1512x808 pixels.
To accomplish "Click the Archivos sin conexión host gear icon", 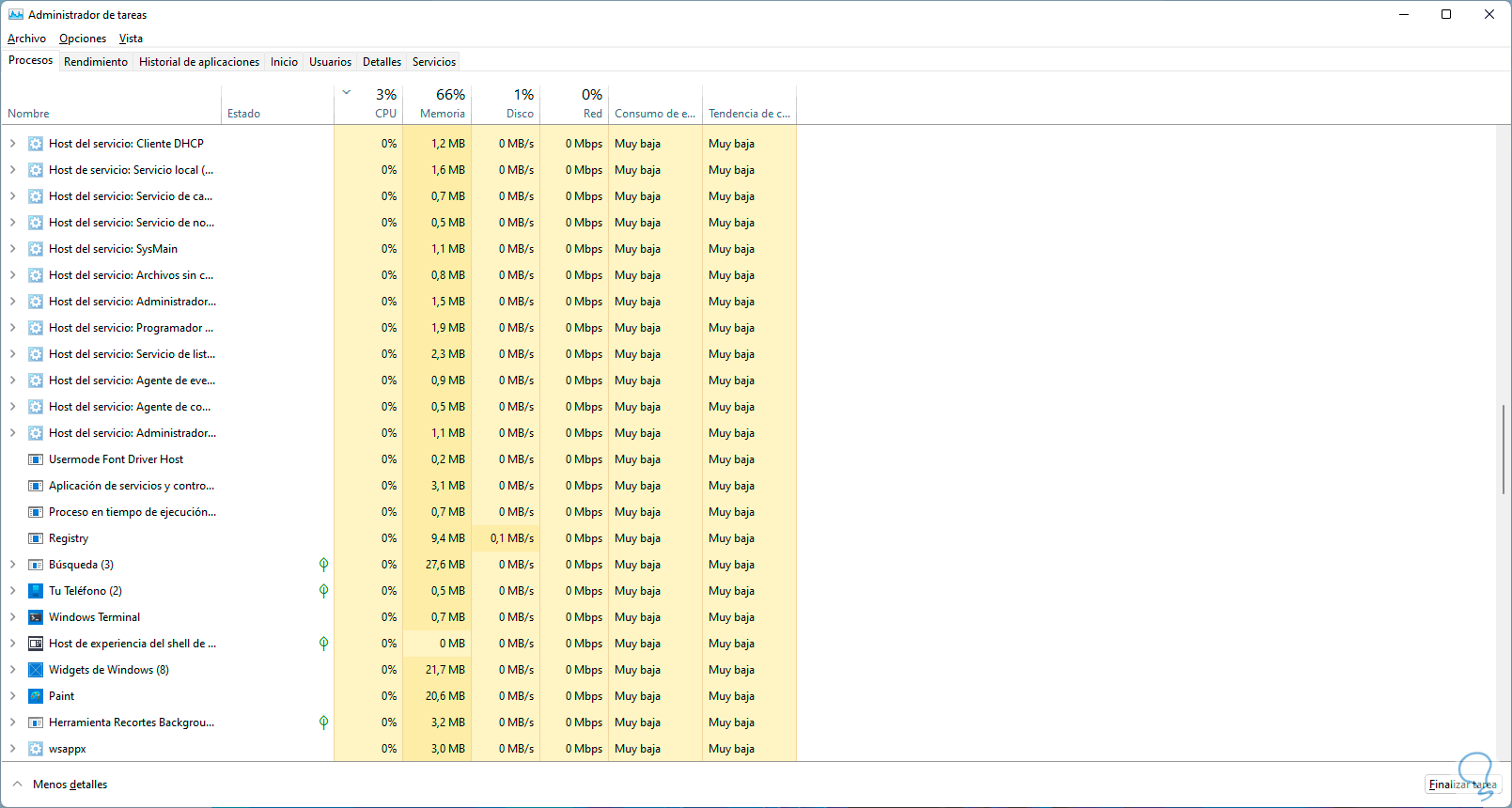I will pos(36,275).
